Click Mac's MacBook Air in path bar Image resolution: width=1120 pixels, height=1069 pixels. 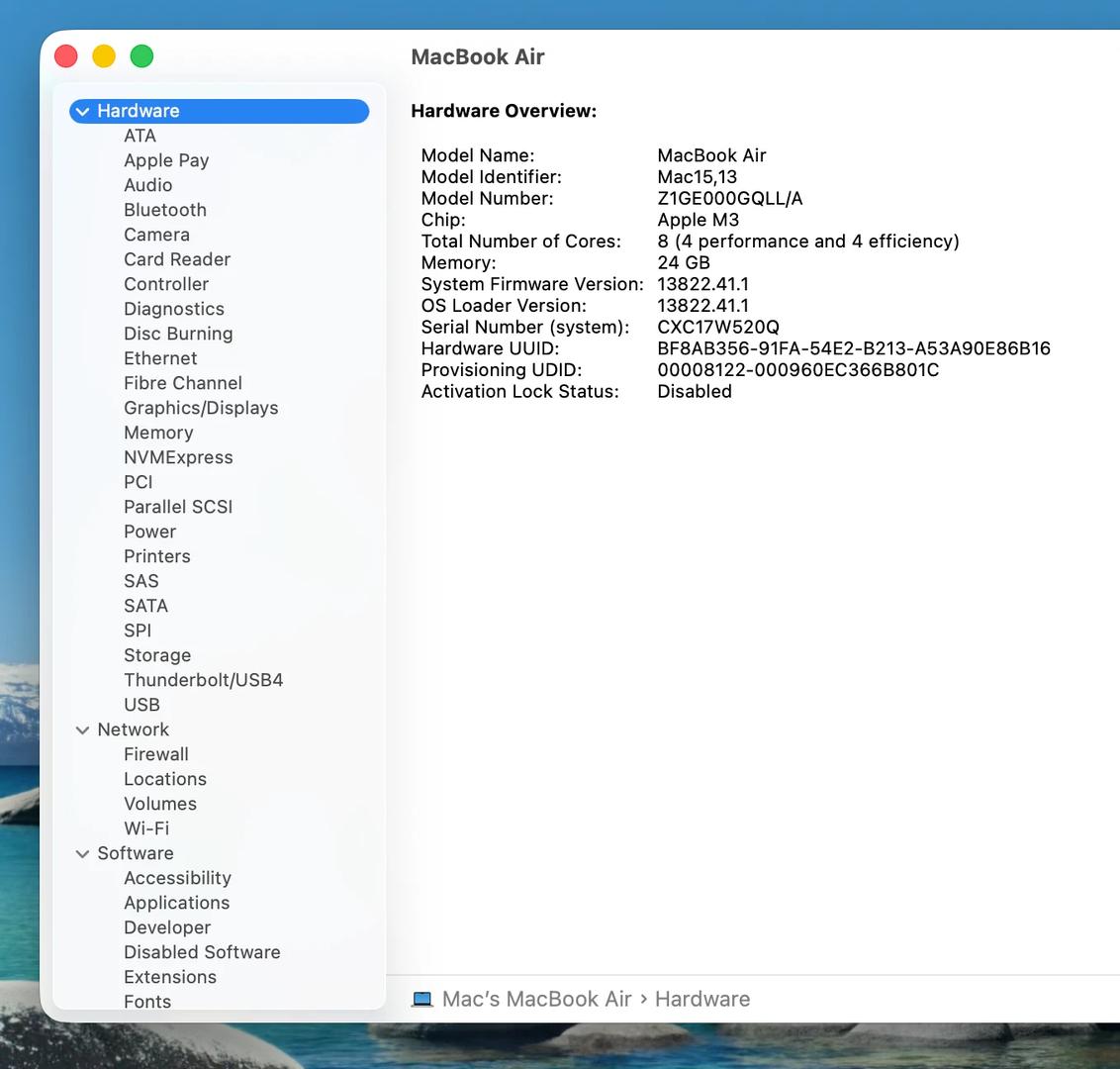[536, 1000]
